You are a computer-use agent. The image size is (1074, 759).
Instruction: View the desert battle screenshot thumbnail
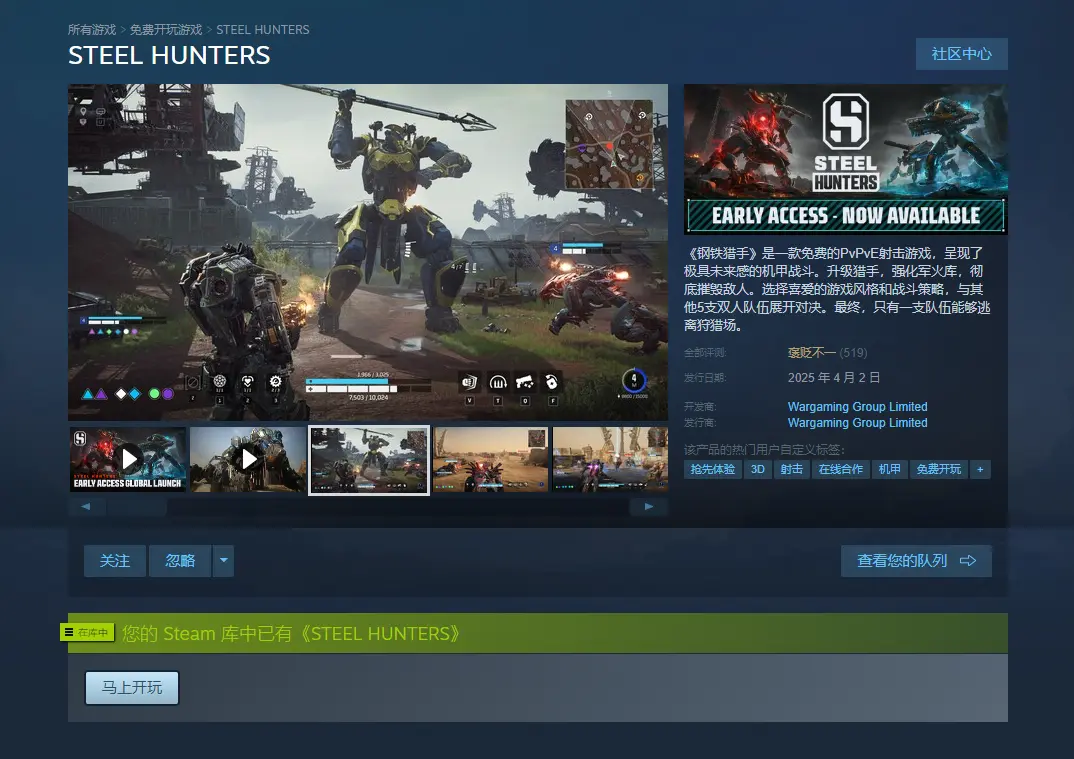(490, 459)
